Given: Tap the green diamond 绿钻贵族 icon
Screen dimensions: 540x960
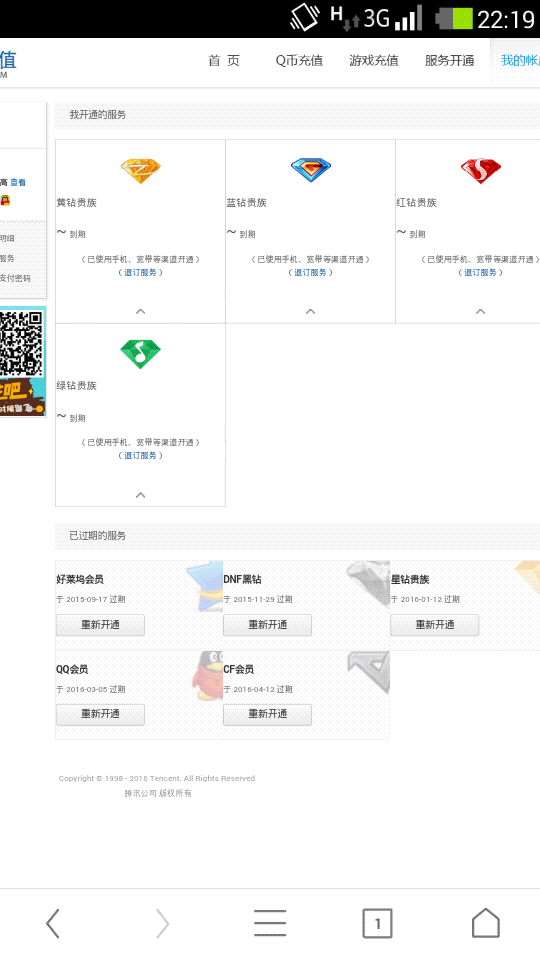Looking at the screenshot, I should tap(140, 354).
